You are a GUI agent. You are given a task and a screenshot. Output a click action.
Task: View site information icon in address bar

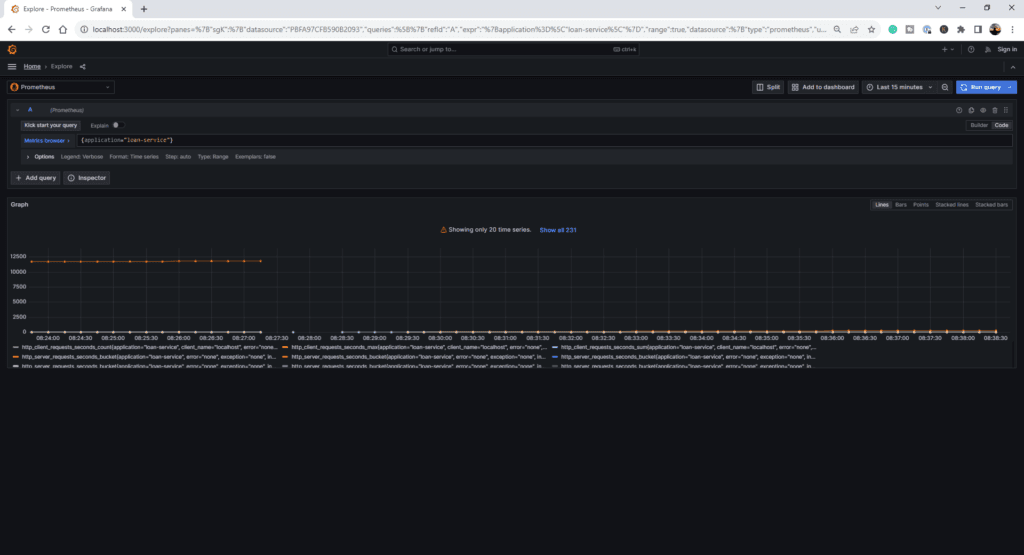pyautogui.click(x=84, y=29)
